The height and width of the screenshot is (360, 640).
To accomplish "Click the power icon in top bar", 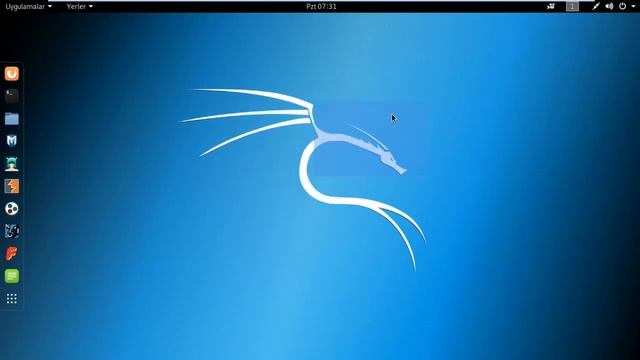I will (x=622, y=6).
